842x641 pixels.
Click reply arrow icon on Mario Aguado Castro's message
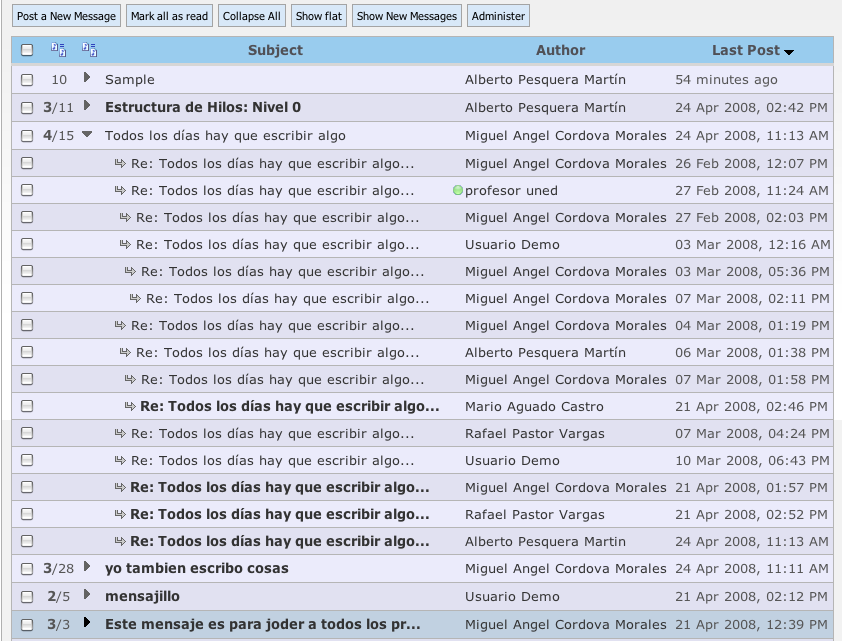[130, 406]
